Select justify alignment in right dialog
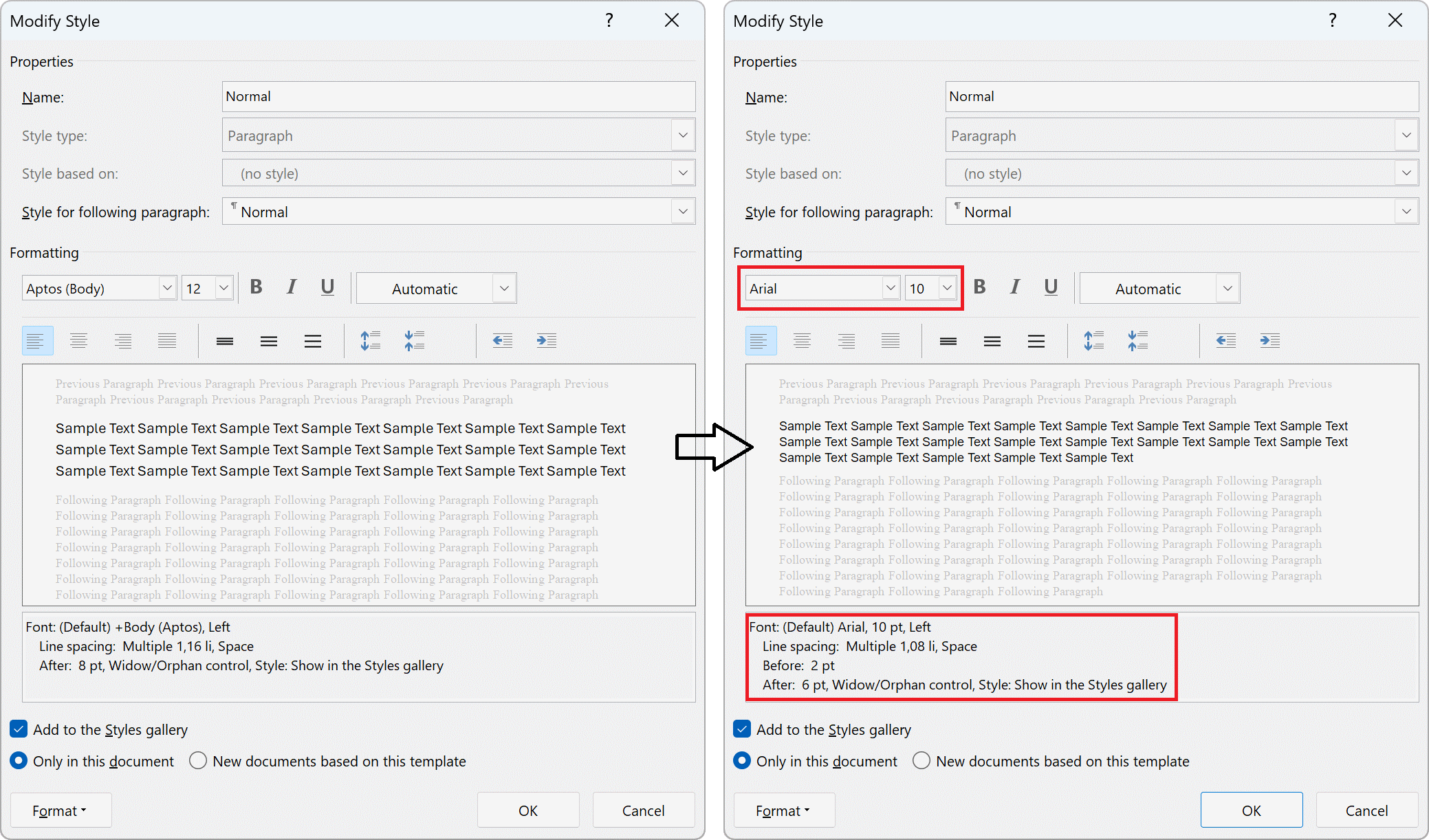 pyautogui.click(x=891, y=341)
